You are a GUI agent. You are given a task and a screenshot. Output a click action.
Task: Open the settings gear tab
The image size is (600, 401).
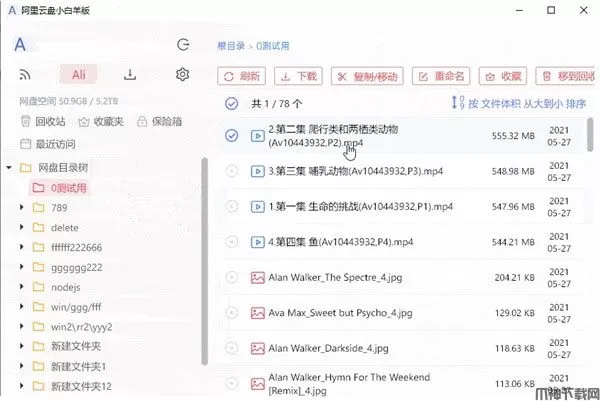183,74
